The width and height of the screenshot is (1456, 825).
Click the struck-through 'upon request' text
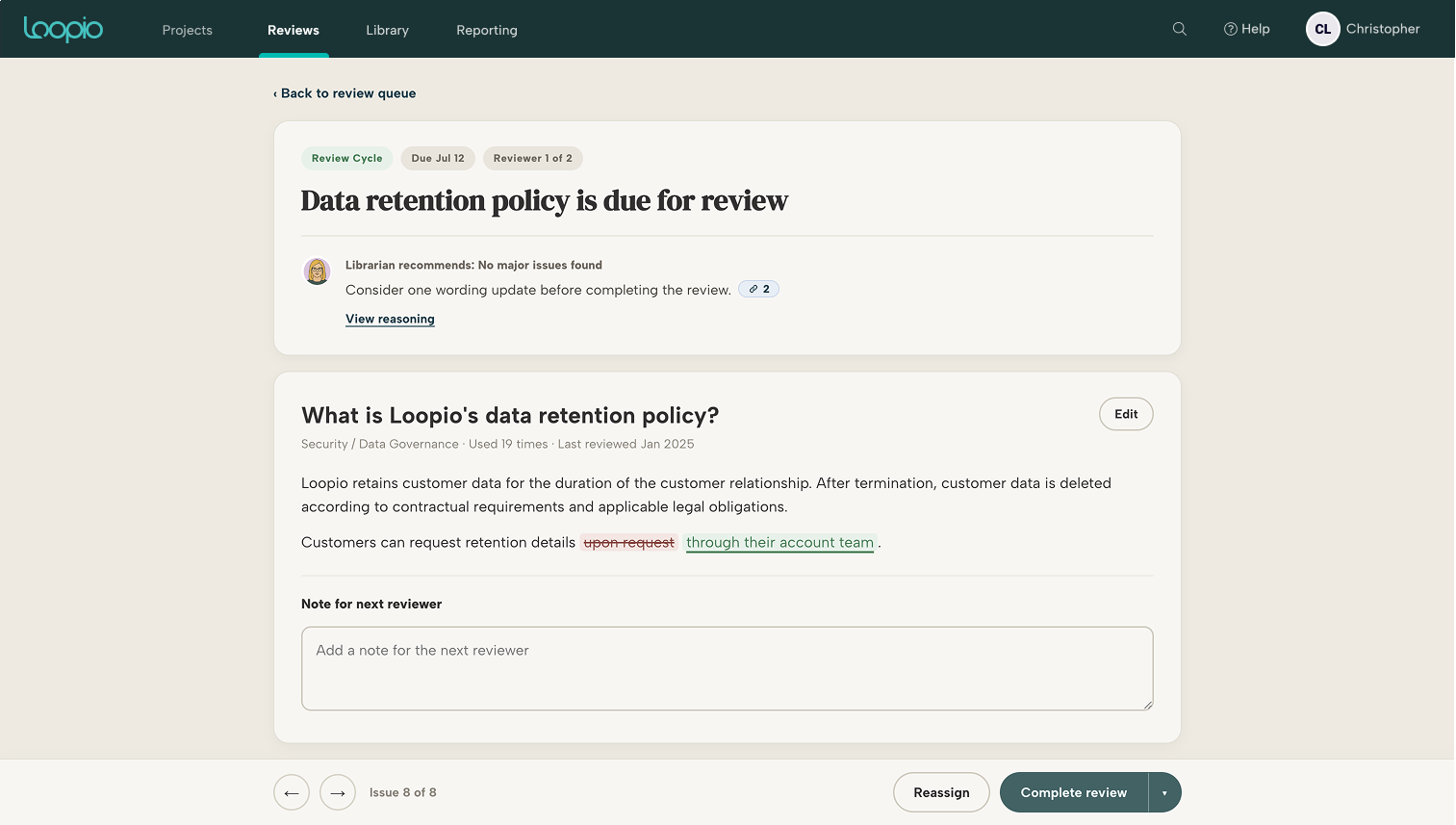[629, 543]
